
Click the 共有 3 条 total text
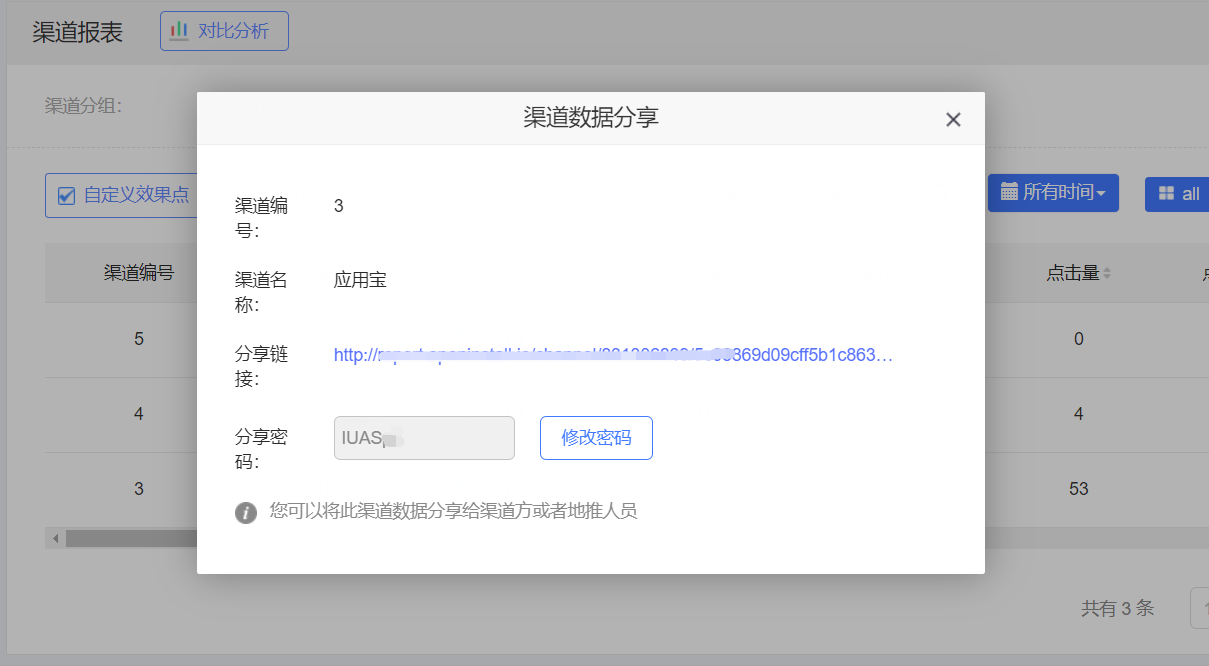[1117, 608]
